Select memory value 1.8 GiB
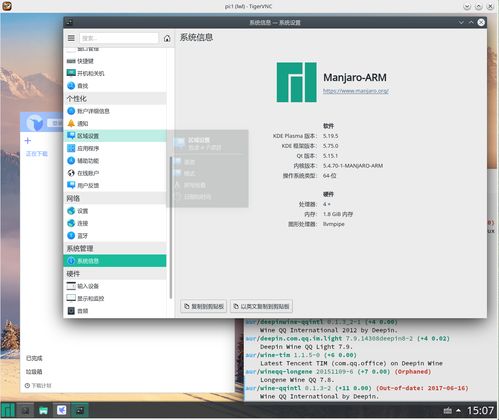The image size is (499, 420). (338, 214)
